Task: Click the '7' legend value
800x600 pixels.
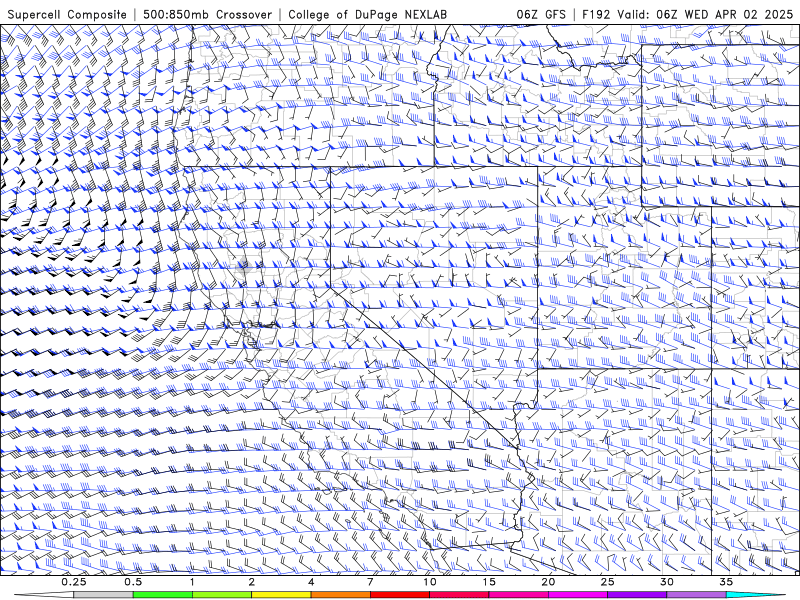Action: [370, 582]
